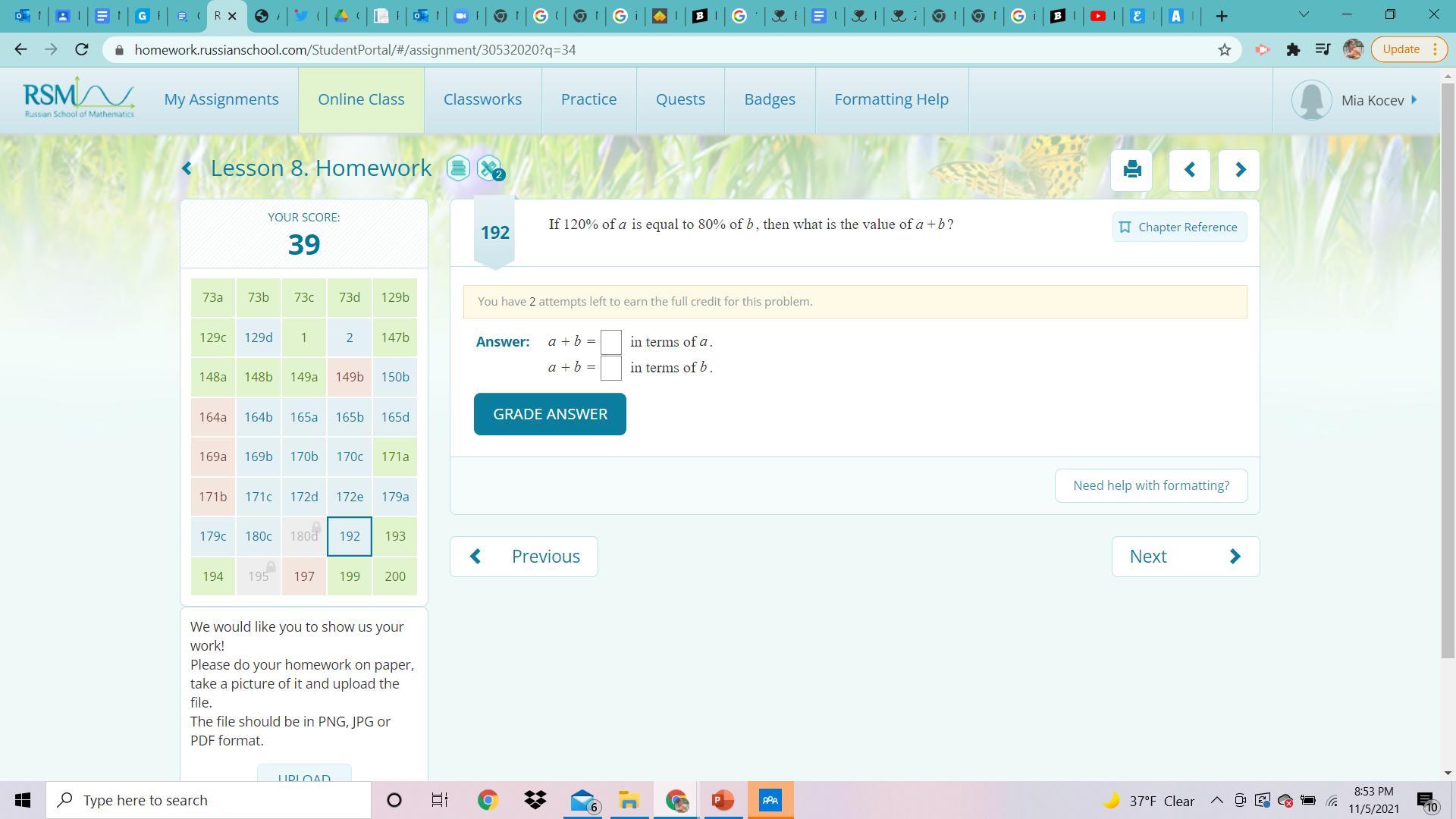
Task: Open the browser tab search dropdown arrow
Action: [x=1304, y=14]
